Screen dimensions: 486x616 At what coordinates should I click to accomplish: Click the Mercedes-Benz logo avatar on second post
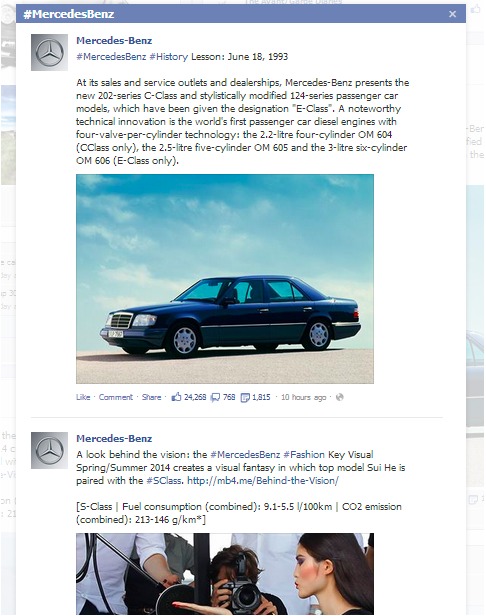pyautogui.click(x=49, y=450)
